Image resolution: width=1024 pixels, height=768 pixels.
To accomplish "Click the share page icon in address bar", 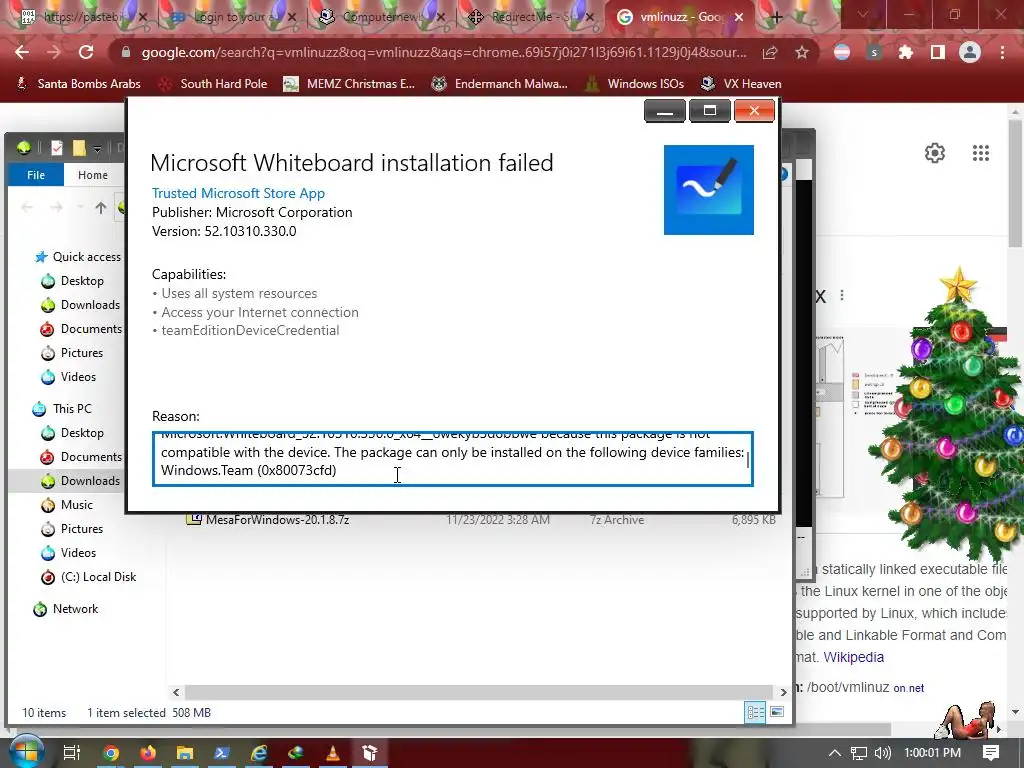I will [770, 52].
